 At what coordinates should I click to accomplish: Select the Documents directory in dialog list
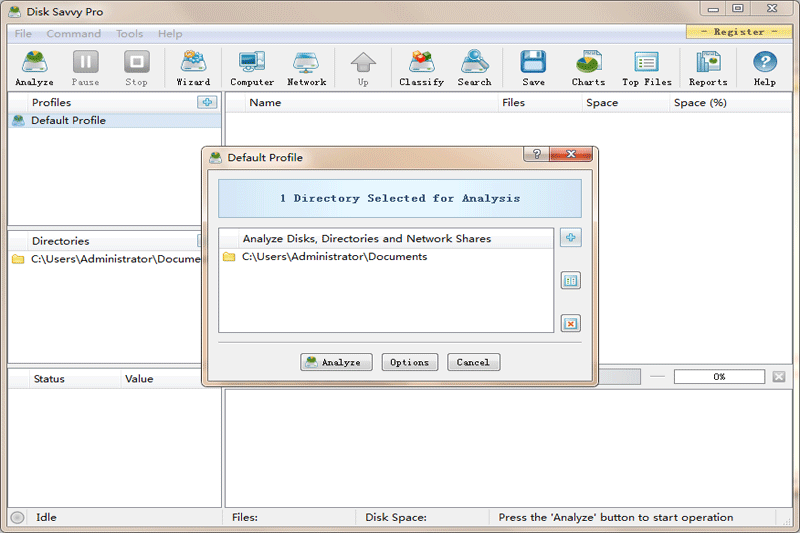tap(334, 257)
